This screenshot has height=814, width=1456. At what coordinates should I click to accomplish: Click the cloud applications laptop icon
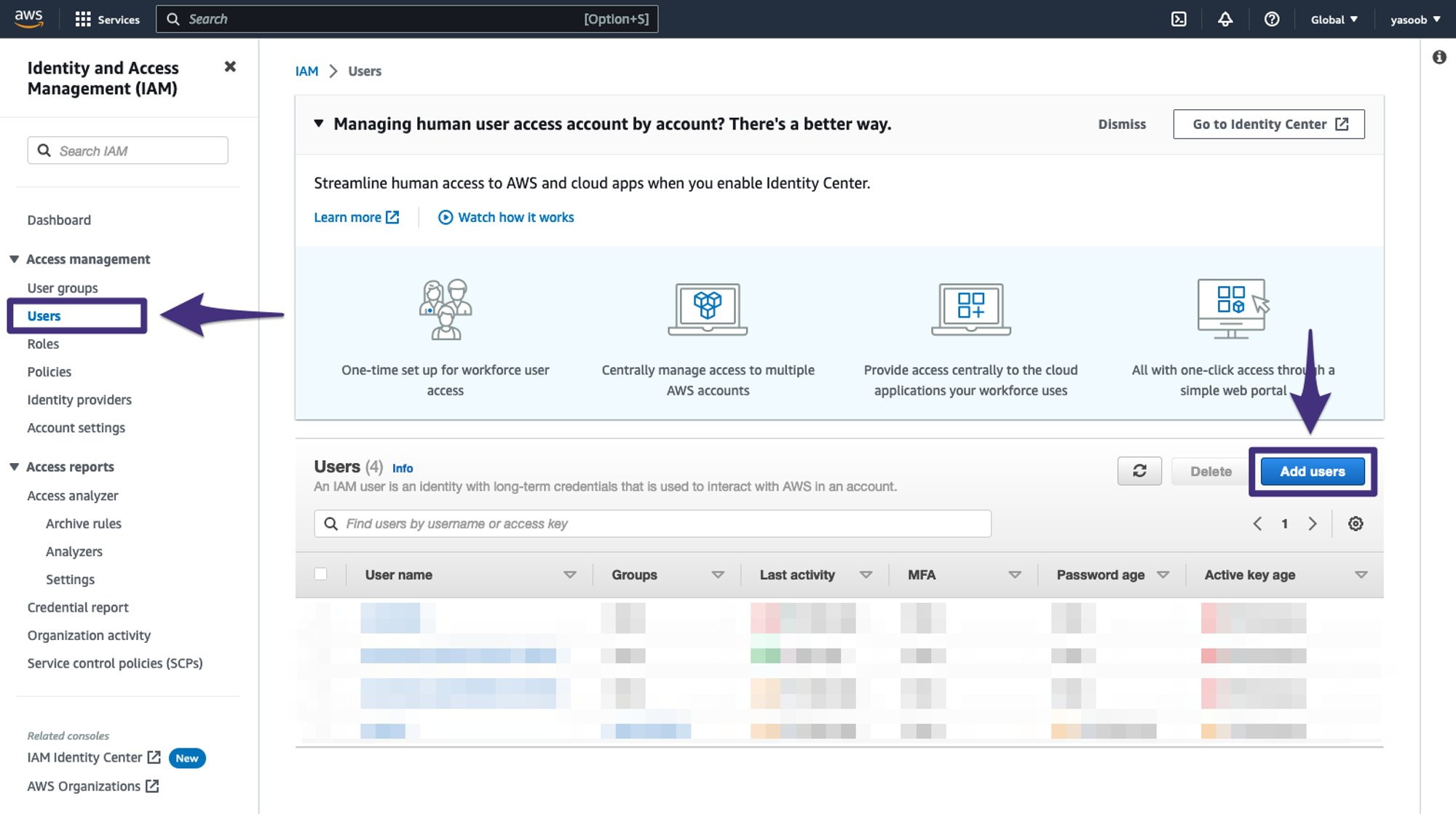pos(971,309)
